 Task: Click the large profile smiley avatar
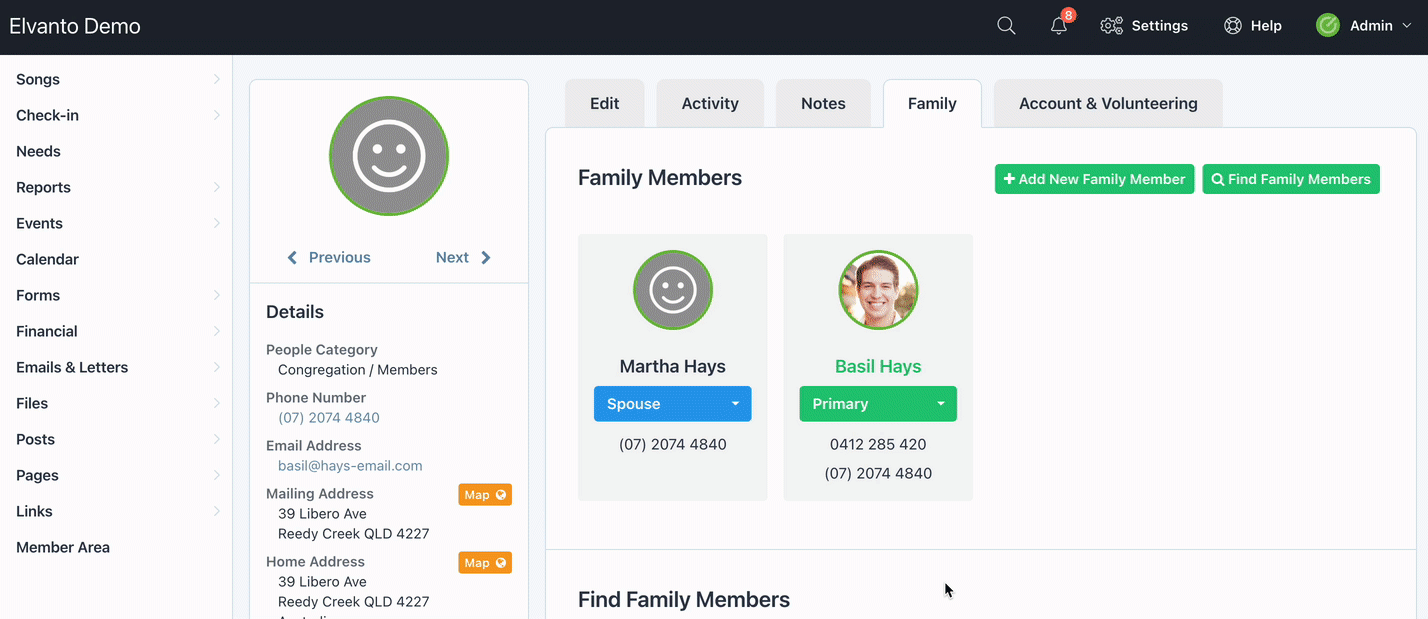389,156
